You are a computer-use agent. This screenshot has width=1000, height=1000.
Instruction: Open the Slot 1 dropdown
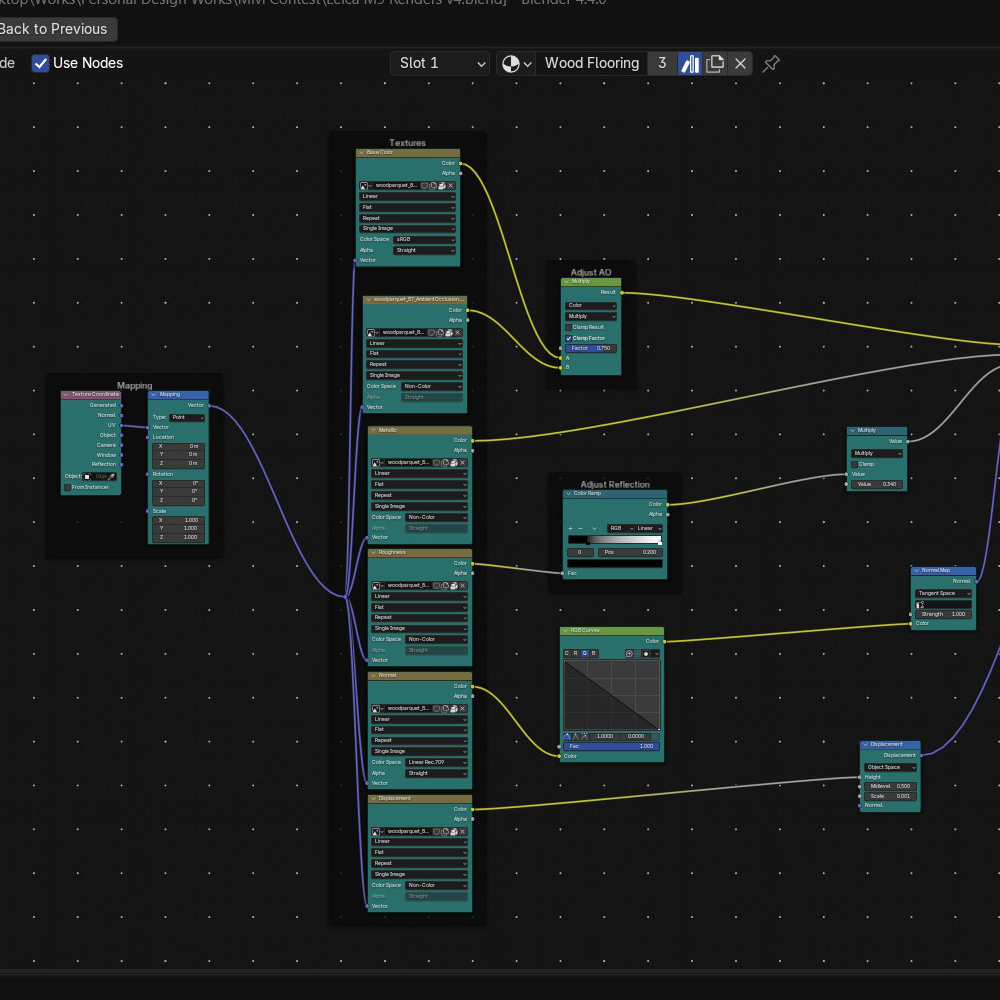pos(440,63)
